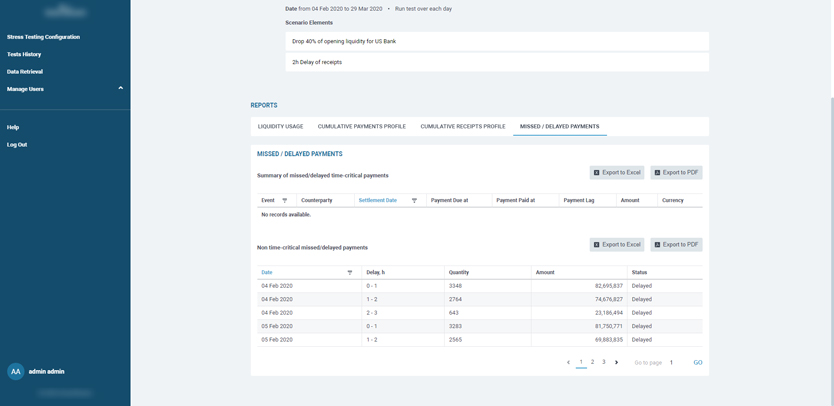Click the Log Out link
834x406 pixels.
(17, 145)
